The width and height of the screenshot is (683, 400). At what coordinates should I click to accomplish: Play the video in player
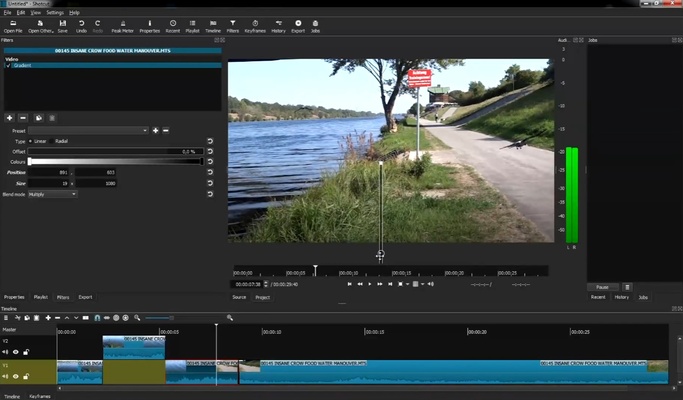point(370,284)
